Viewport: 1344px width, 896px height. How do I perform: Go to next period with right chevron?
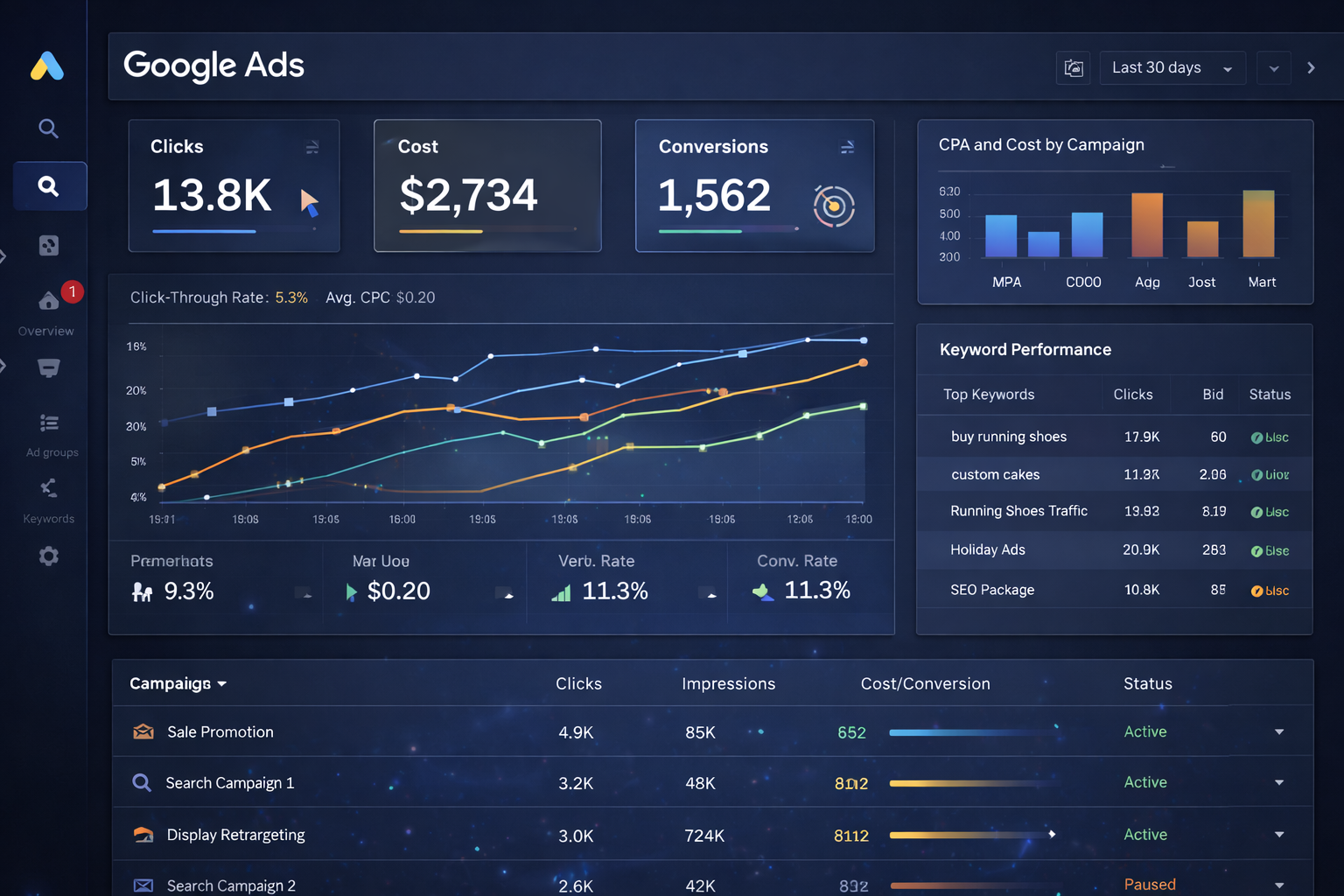[1311, 68]
